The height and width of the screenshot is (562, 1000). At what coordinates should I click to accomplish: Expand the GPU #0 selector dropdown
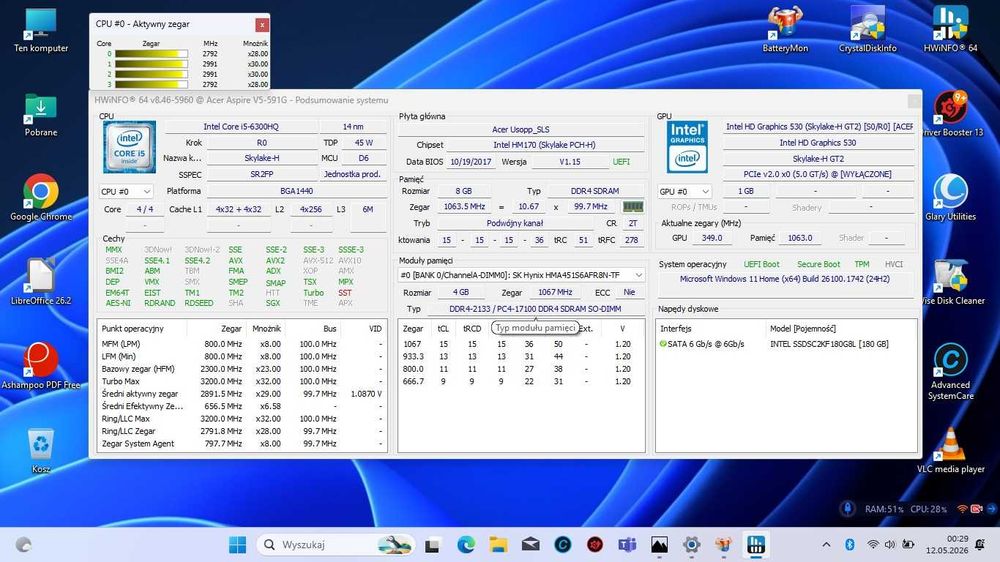tap(684, 191)
